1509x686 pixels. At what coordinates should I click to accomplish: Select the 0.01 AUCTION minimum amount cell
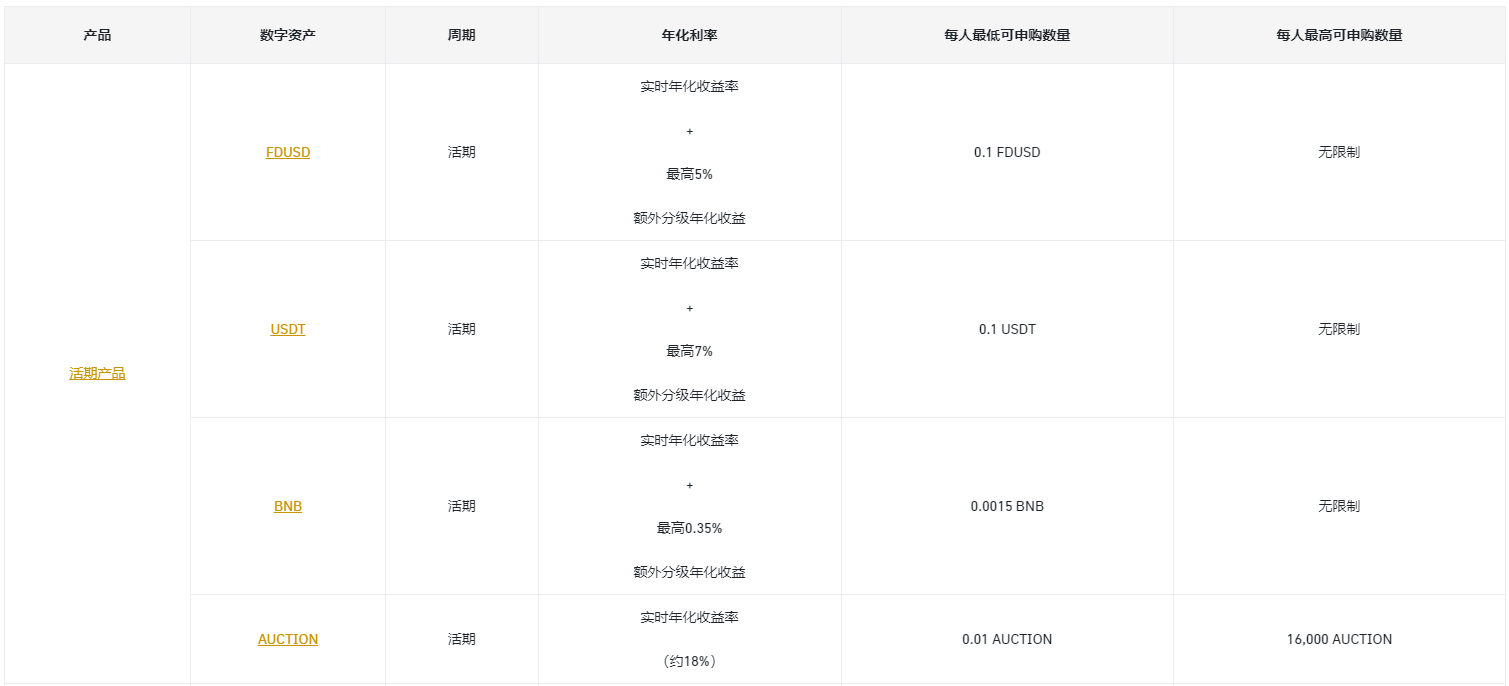click(x=1007, y=639)
